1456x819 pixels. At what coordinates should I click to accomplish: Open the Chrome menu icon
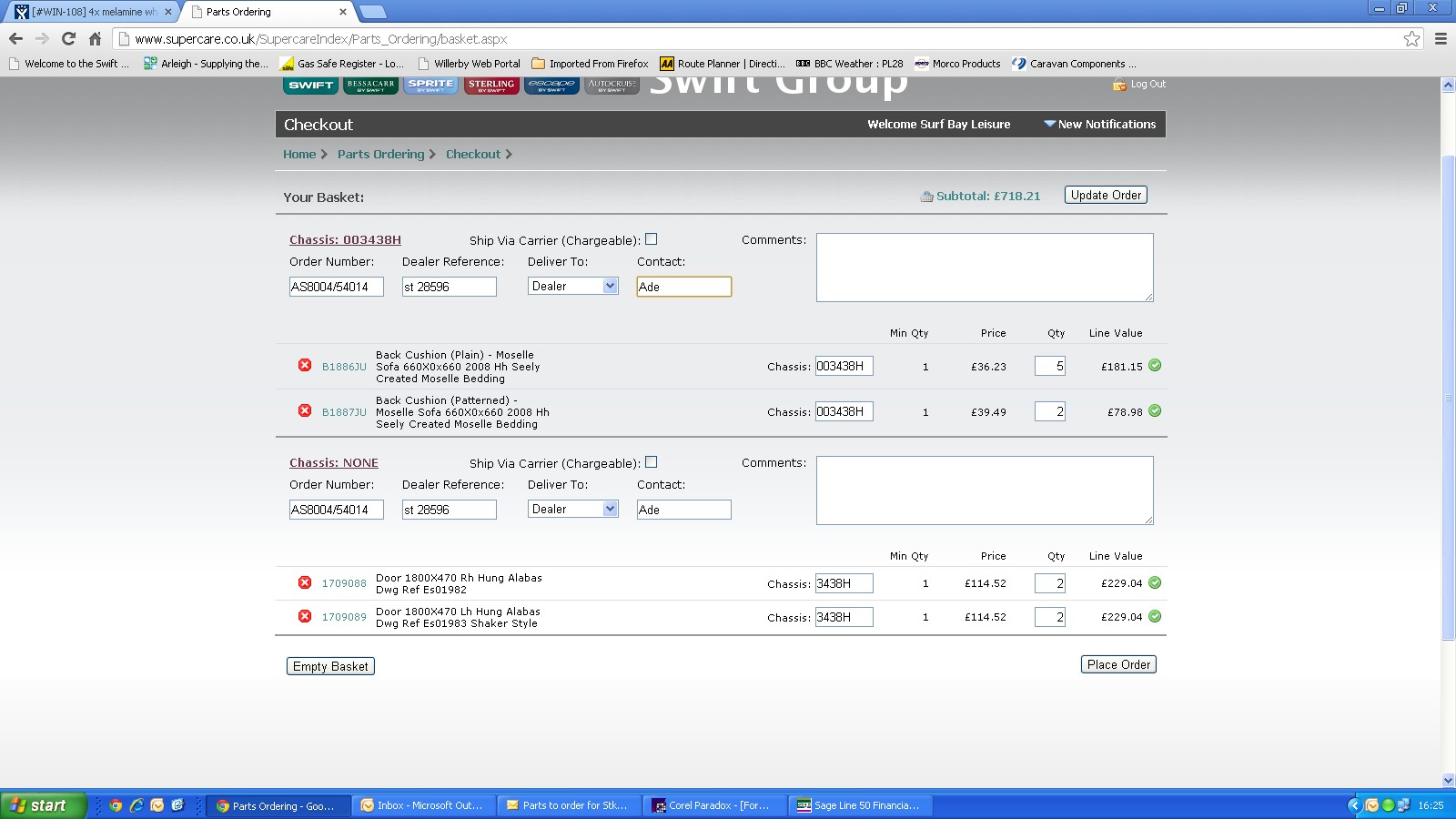(x=1441, y=38)
